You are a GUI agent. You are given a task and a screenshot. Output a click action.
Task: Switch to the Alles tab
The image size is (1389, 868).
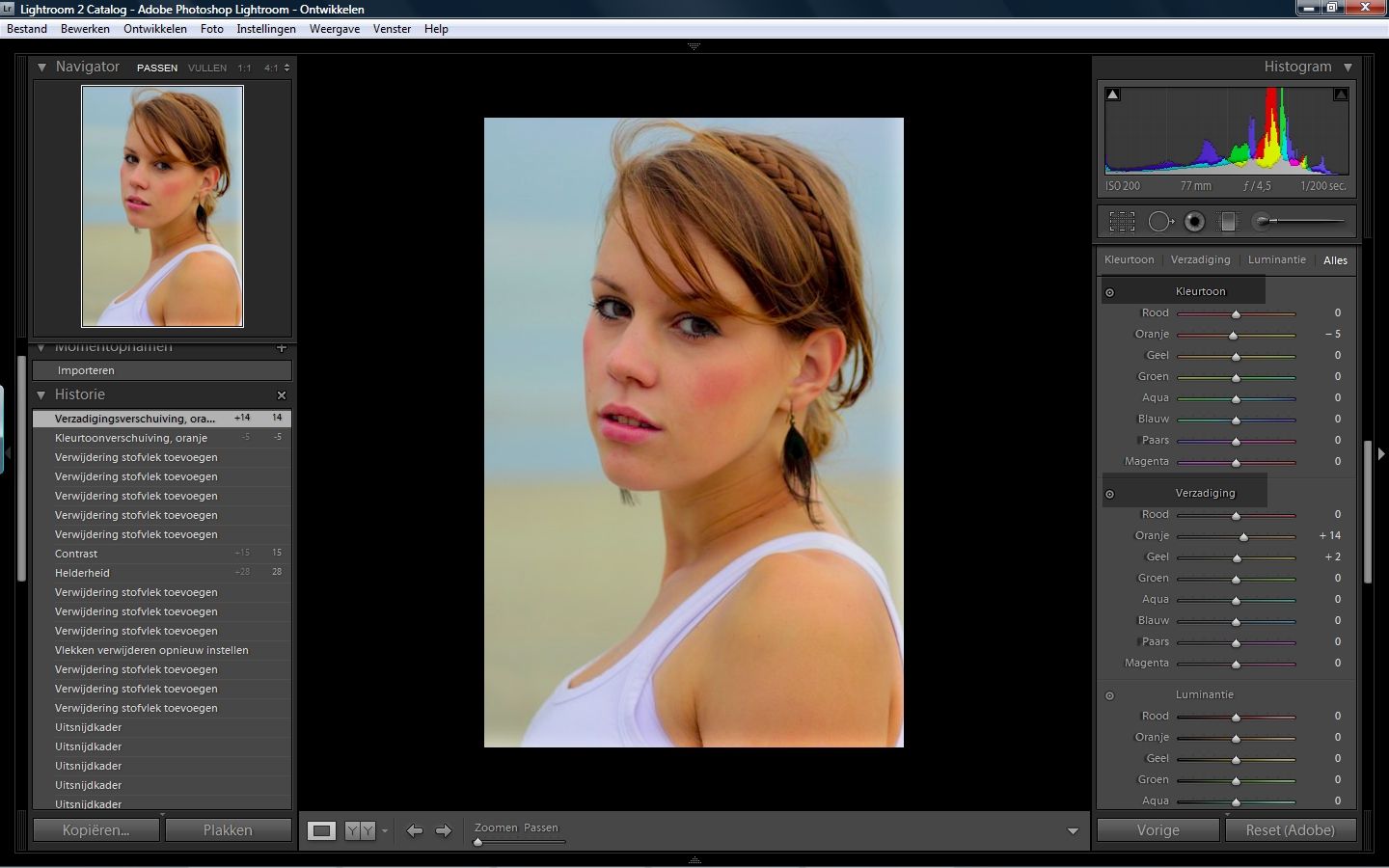click(x=1335, y=260)
